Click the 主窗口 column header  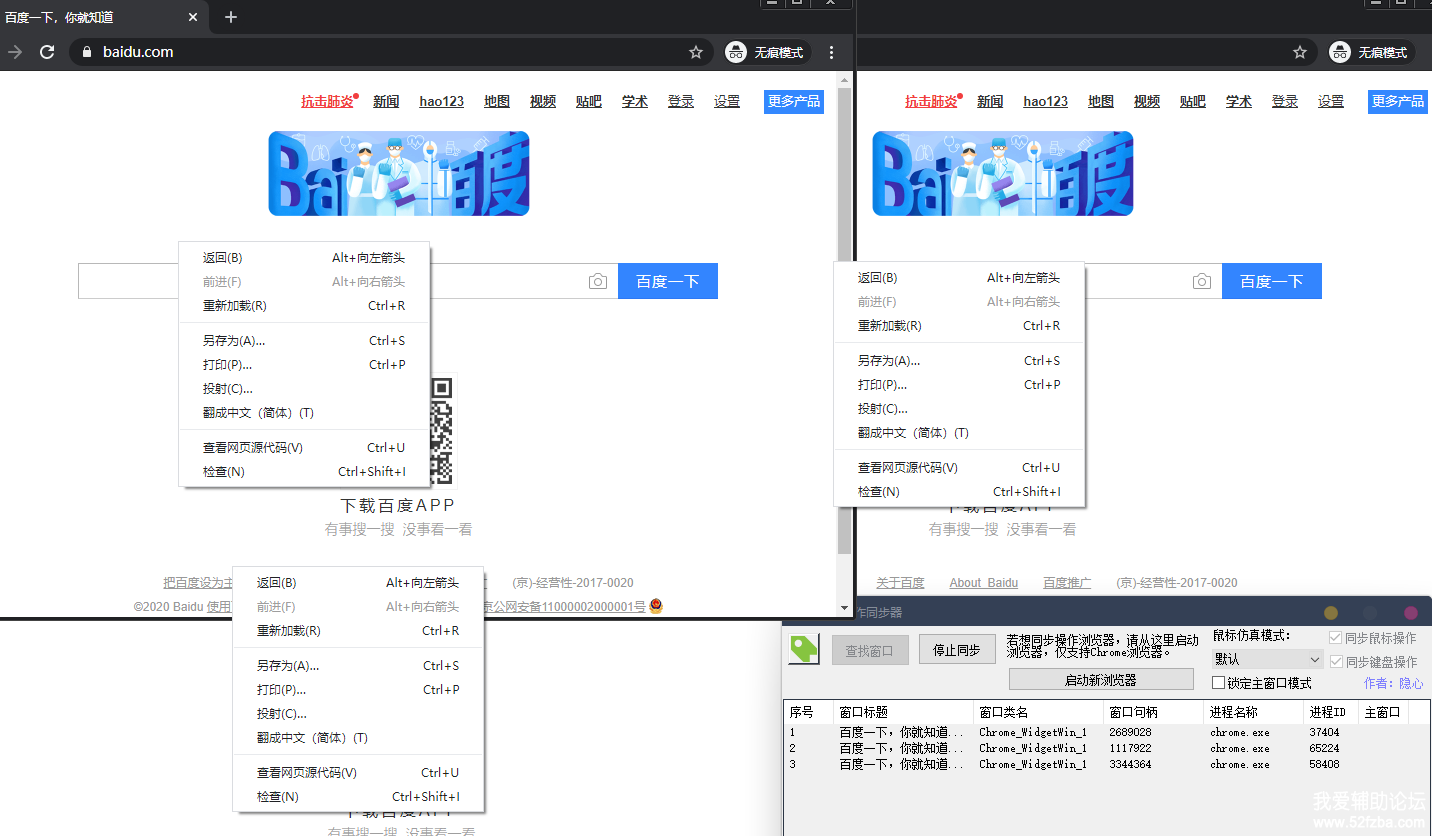(x=1384, y=712)
